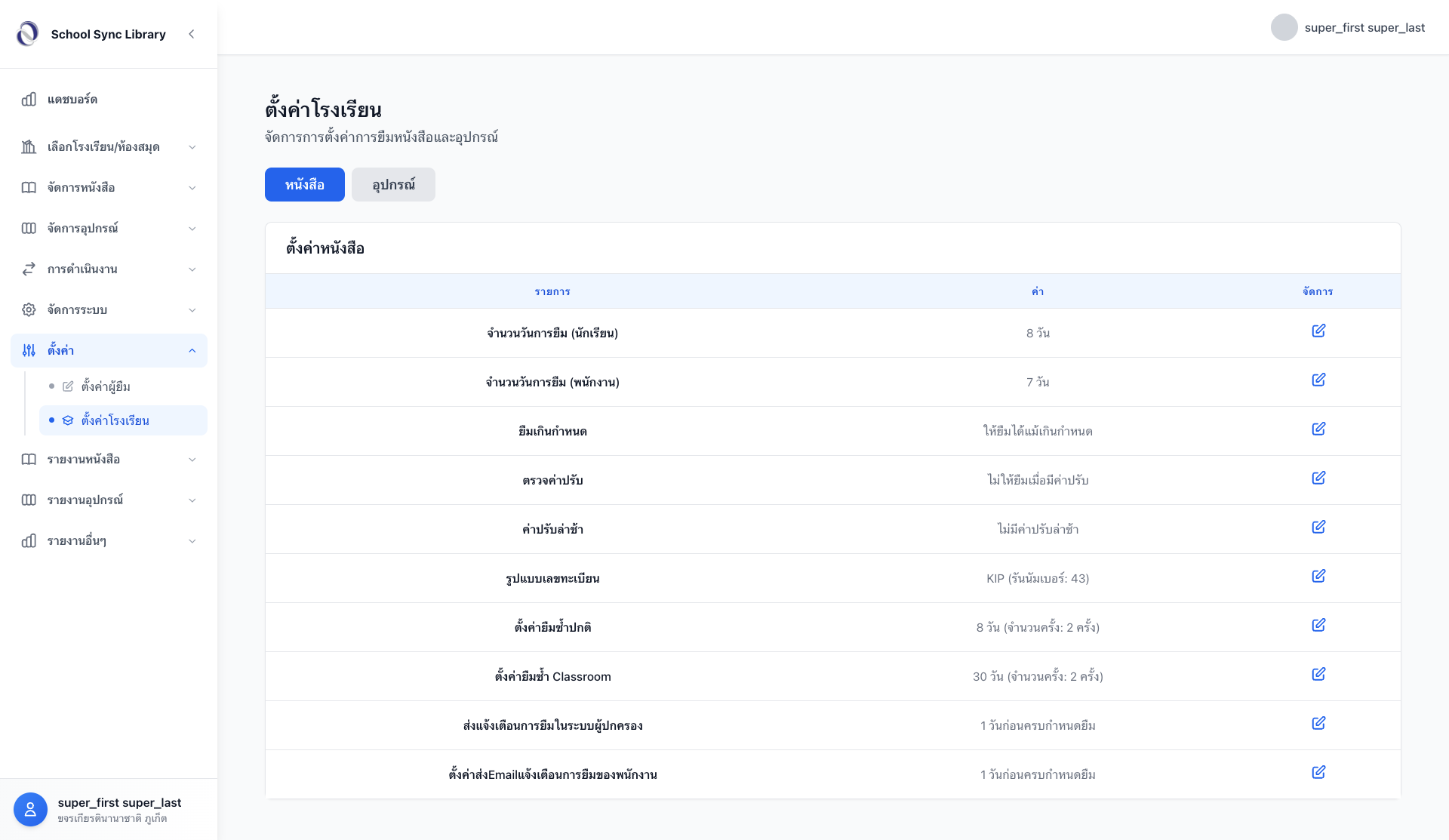Click edit icon for ยืมเกินกำหนด row
This screenshot has width=1449, height=840.
pos(1318,429)
